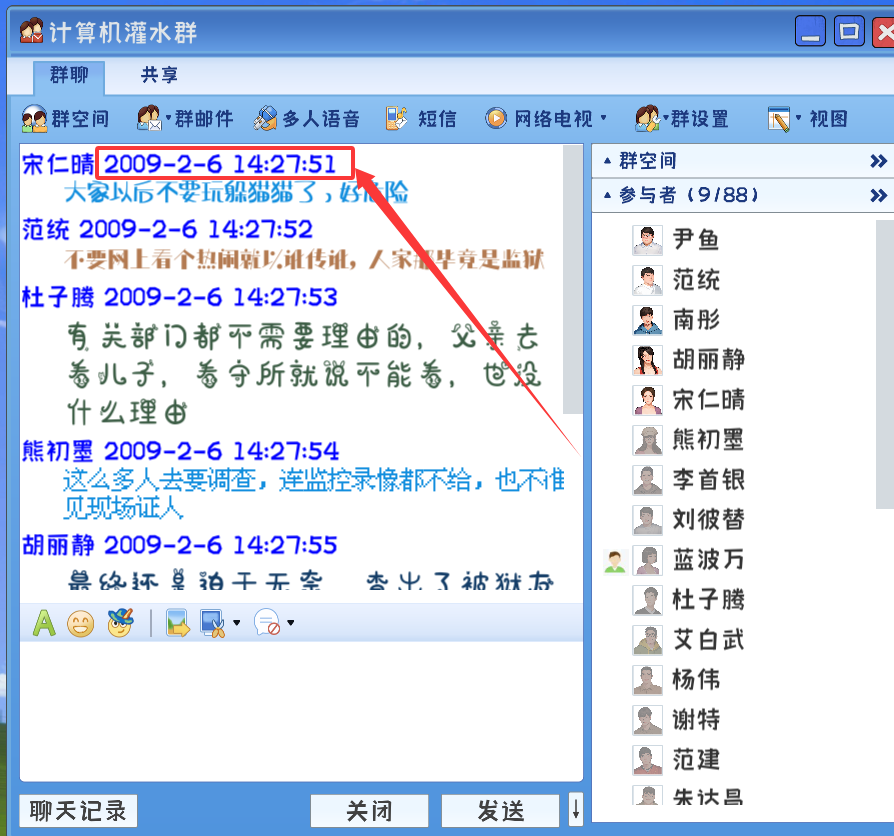Open the font settings A icon
Screen dimensions: 894x836
44,623
